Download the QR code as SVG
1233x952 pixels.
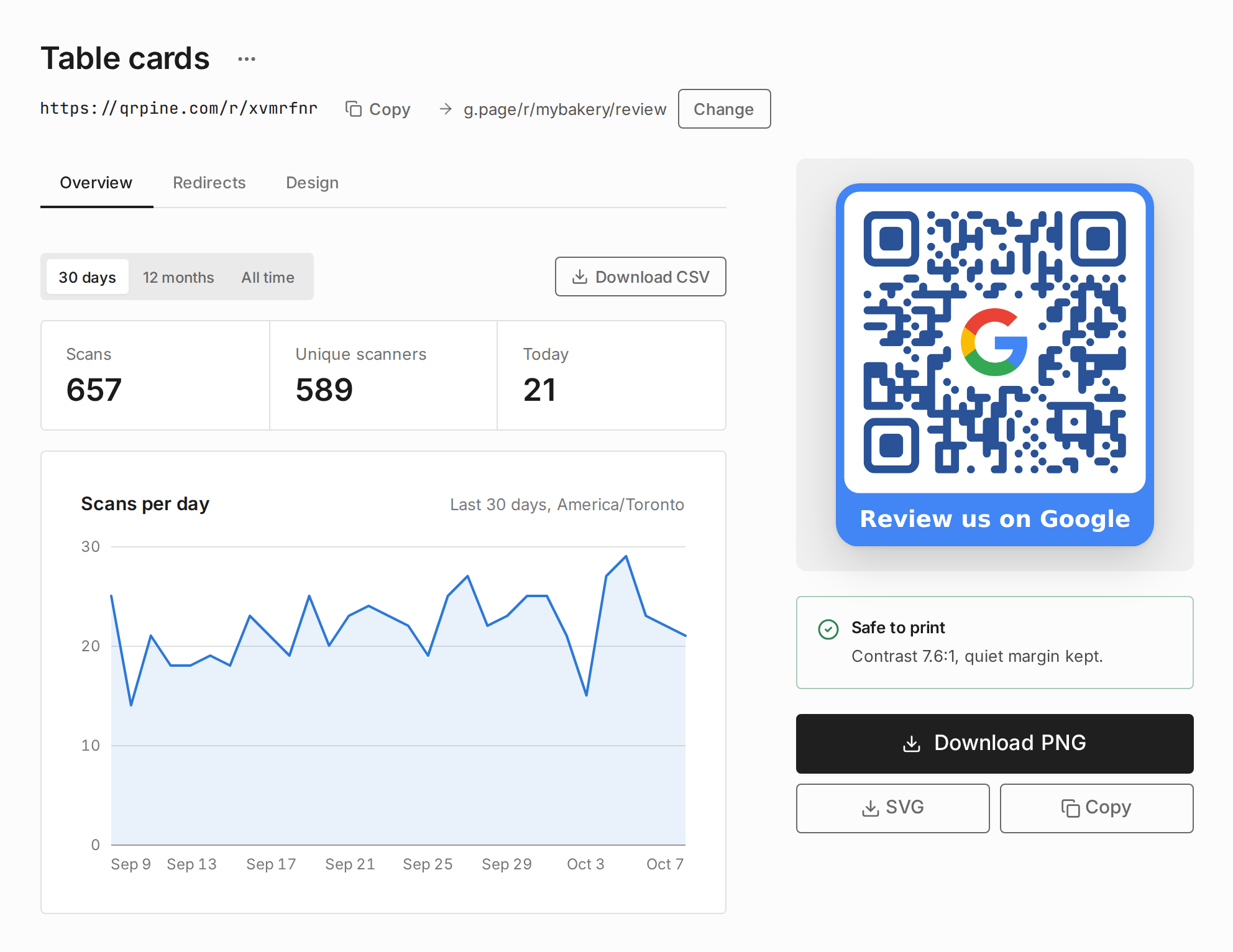[x=893, y=808]
